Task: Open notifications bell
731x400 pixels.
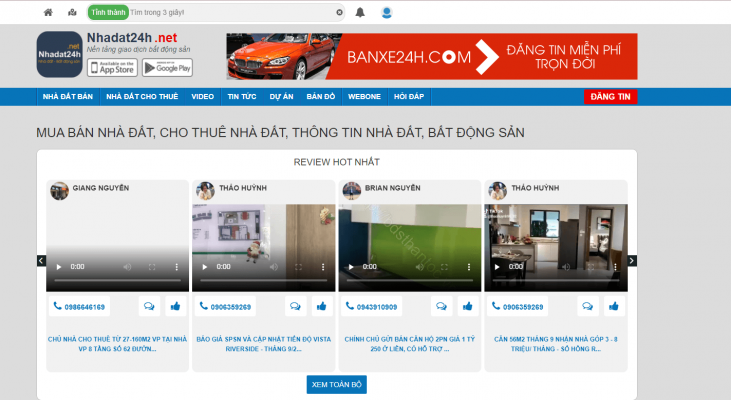Action: pos(360,13)
